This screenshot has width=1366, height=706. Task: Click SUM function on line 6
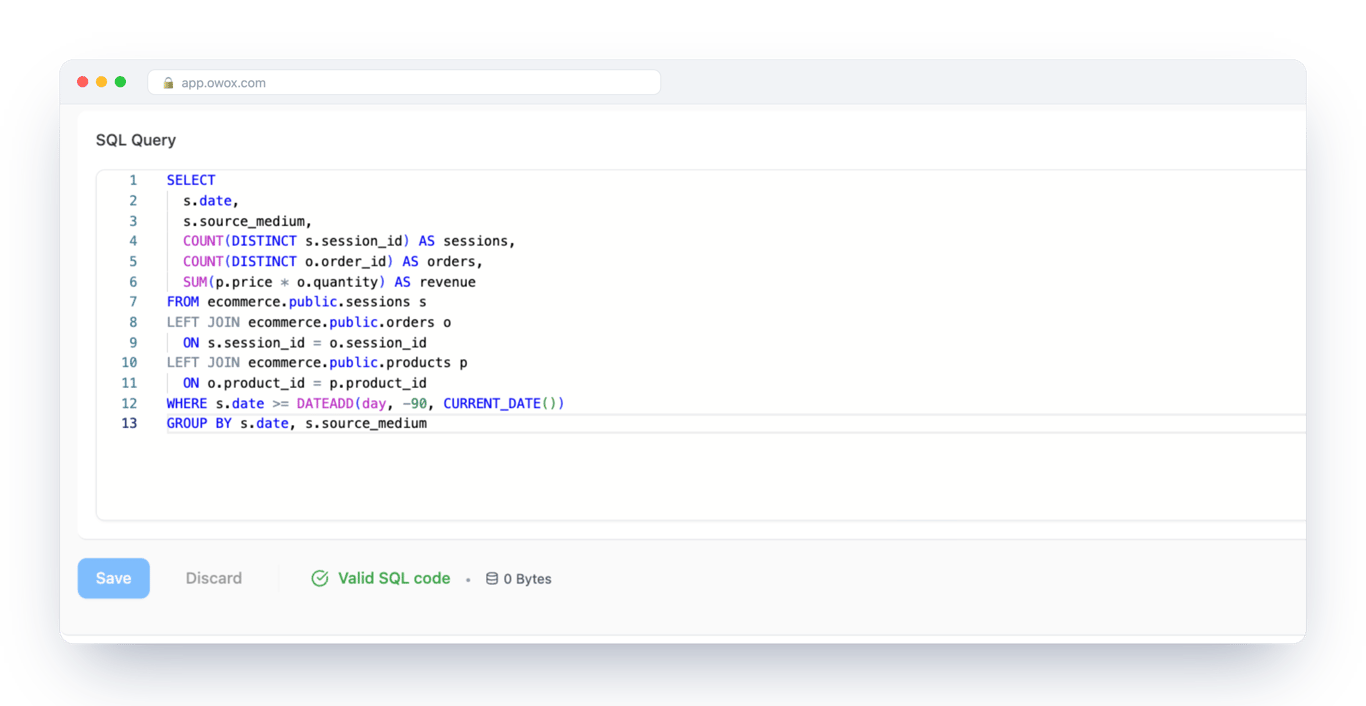(195, 282)
